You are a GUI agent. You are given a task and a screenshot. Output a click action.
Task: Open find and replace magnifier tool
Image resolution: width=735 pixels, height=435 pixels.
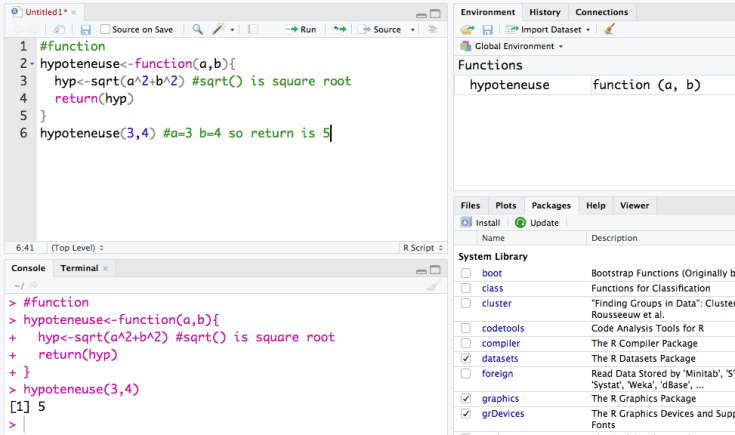(198, 30)
